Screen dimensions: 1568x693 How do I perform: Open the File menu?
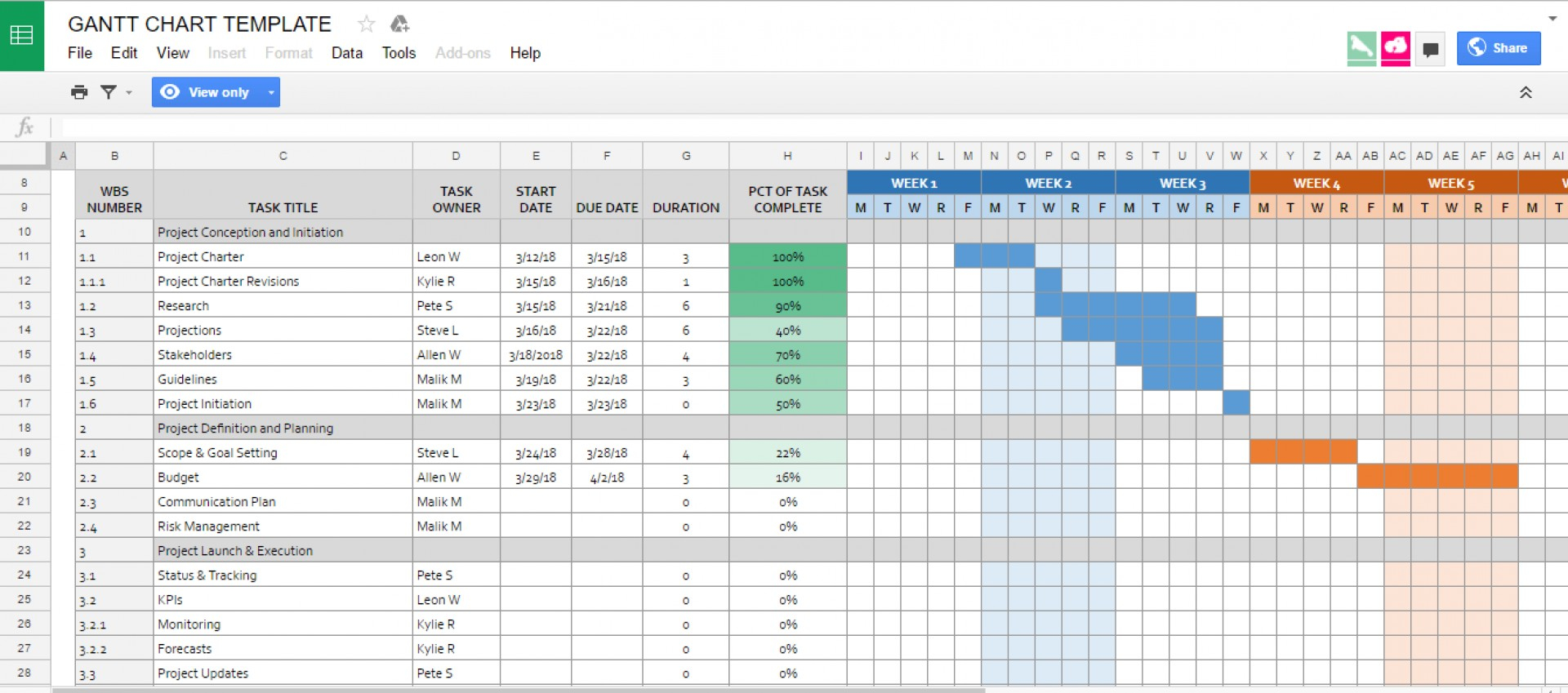(x=80, y=53)
